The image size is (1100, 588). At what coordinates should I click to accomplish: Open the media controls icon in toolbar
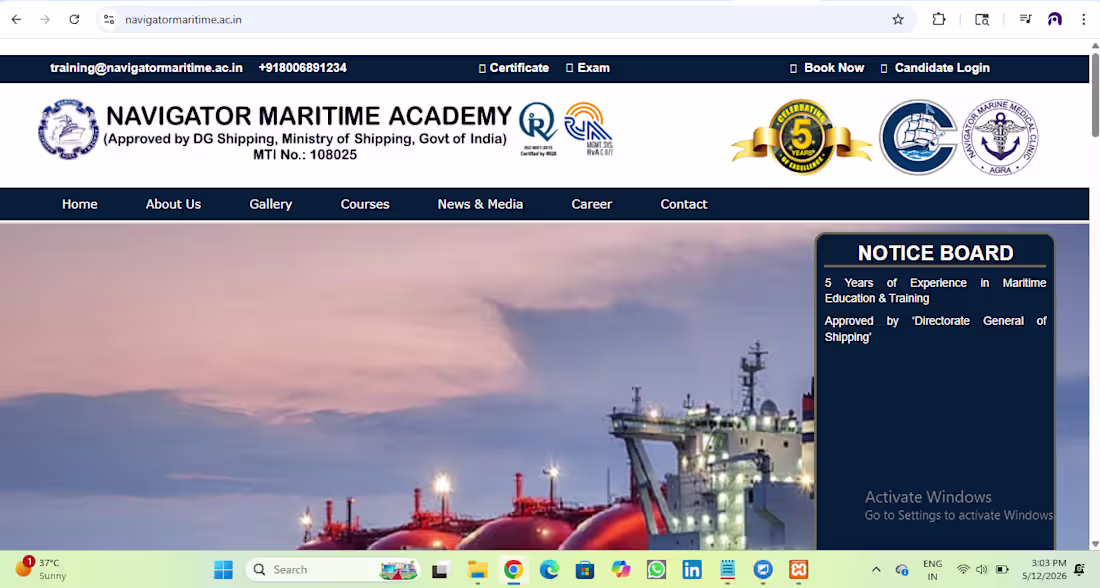(1026, 20)
